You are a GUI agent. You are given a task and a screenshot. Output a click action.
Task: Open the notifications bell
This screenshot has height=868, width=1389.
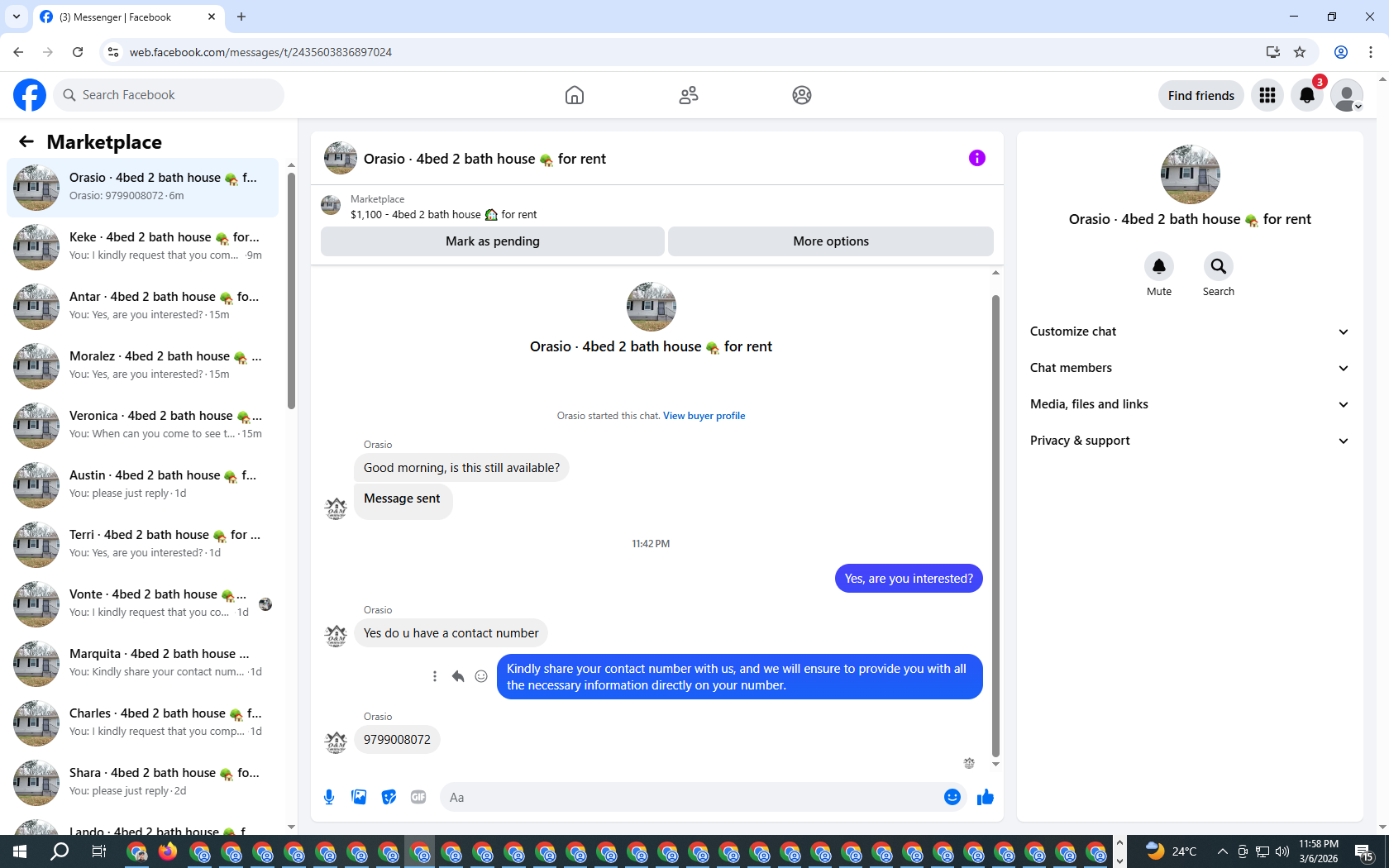pyautogui.click(x=1307, y=95)
